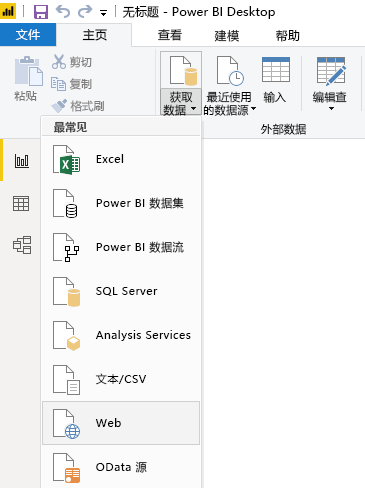
Task: Switch to the 建模 ribbon tab
Action: (x=227, y=35)
